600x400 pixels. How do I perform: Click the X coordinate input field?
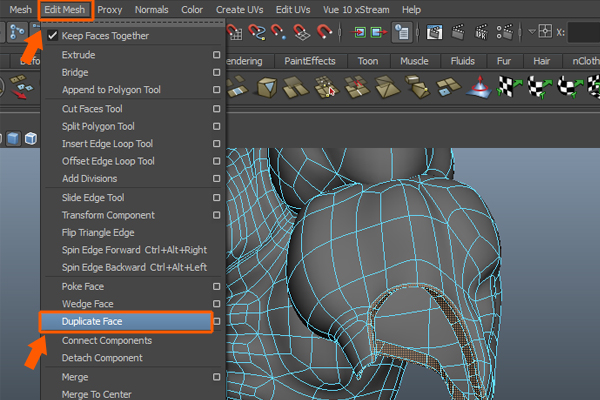tap(584, 32)
